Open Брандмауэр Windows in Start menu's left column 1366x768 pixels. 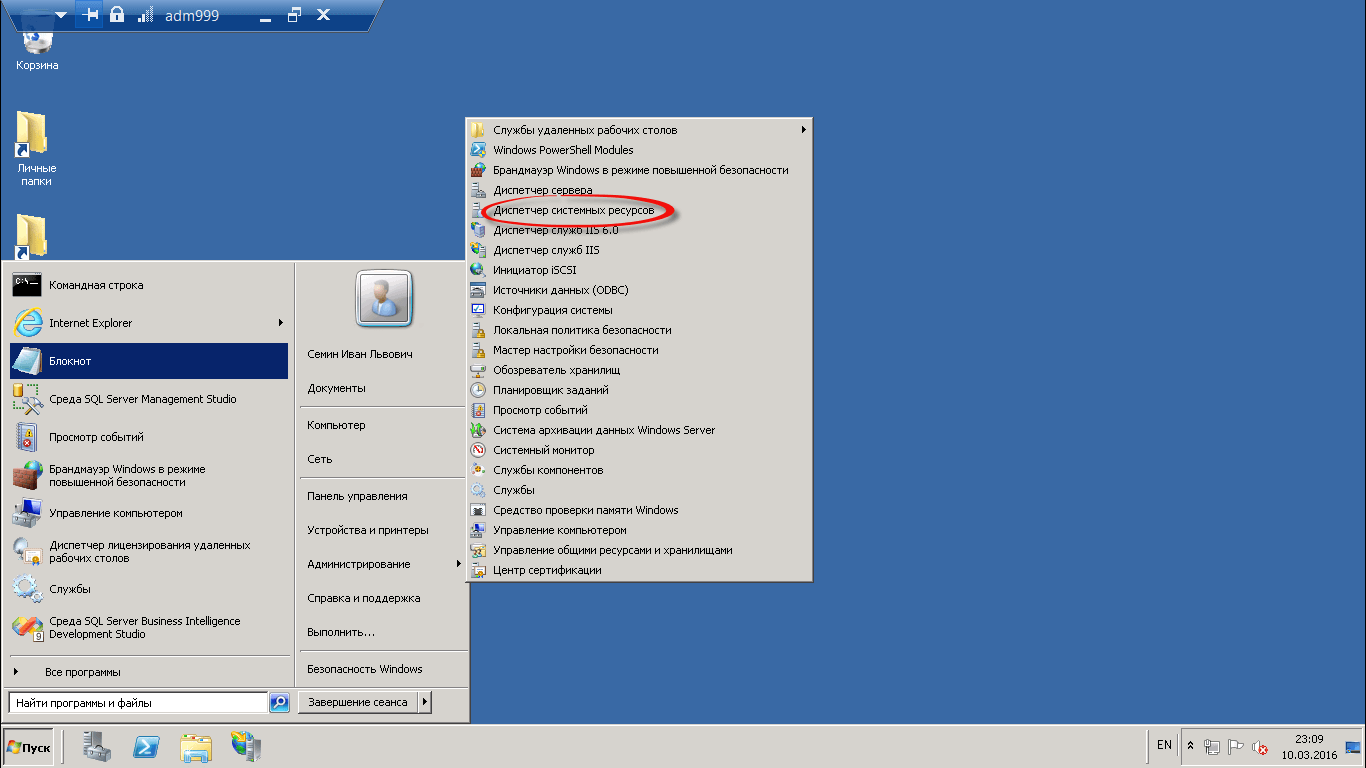[149, 475]
